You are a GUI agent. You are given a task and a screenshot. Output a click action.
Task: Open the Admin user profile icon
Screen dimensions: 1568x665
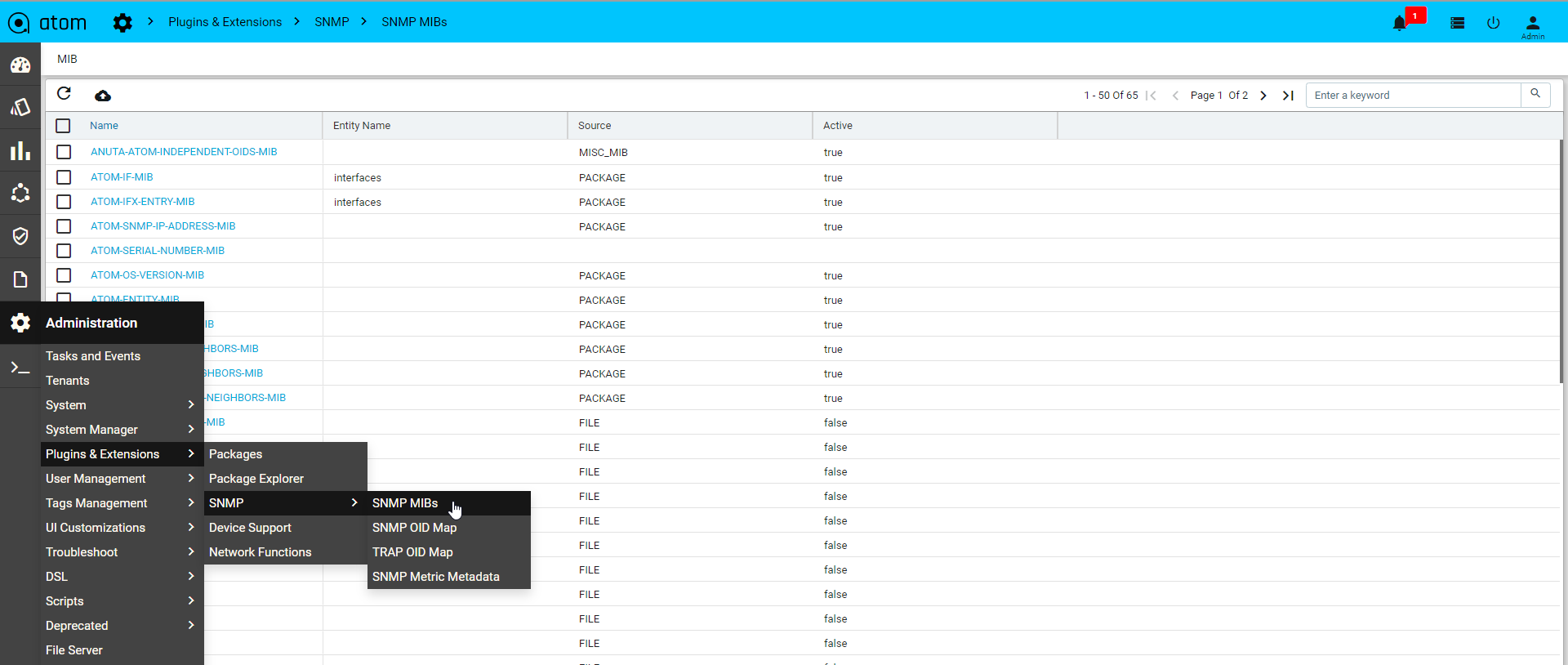(x=1533, y=27)
